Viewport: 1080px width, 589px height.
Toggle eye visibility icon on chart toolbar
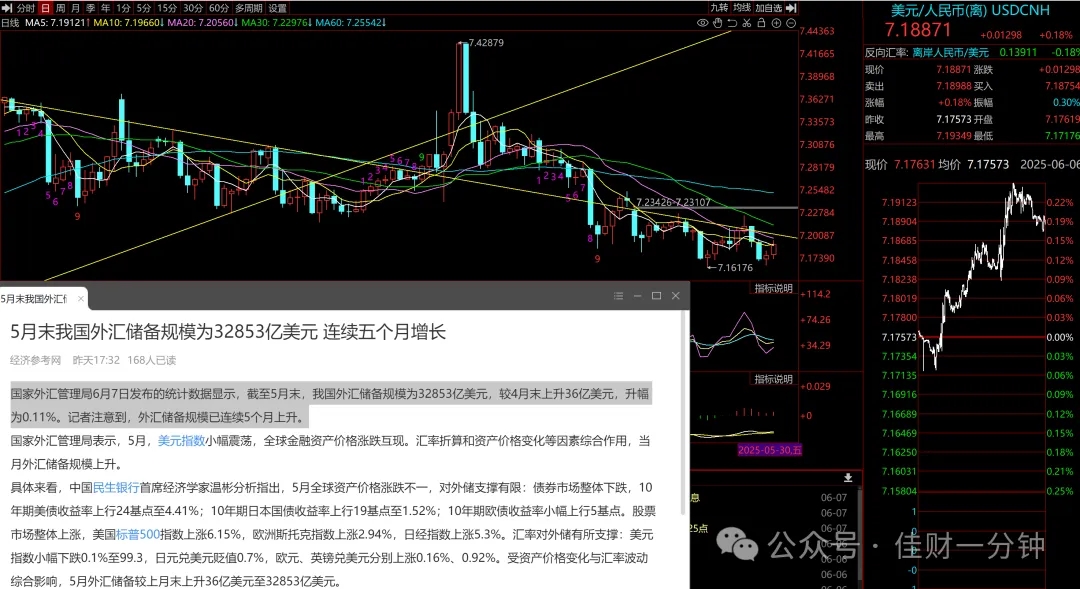[703, 23]
